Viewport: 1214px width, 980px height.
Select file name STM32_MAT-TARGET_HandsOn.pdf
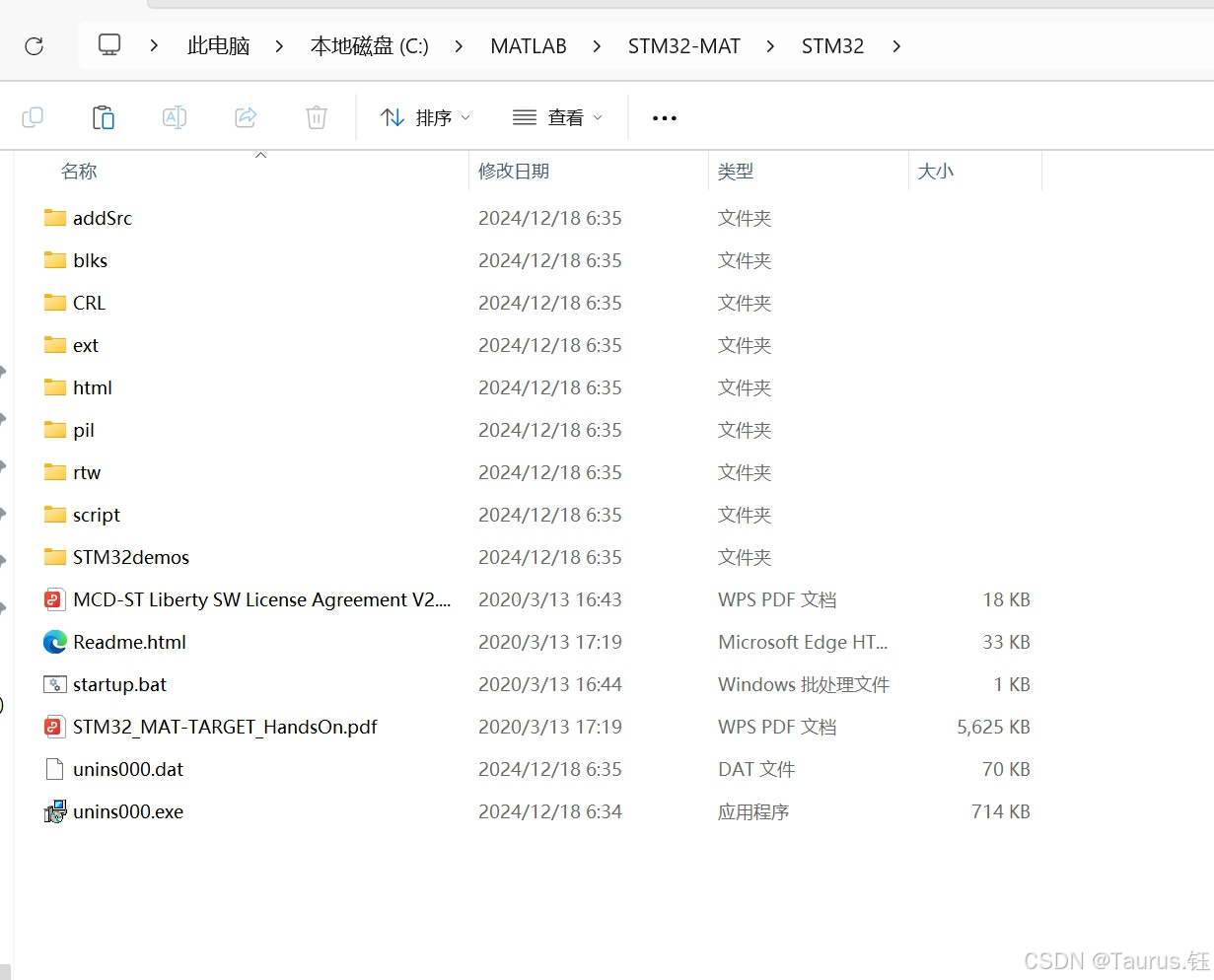pyautogui.click(x=225, y=727)
